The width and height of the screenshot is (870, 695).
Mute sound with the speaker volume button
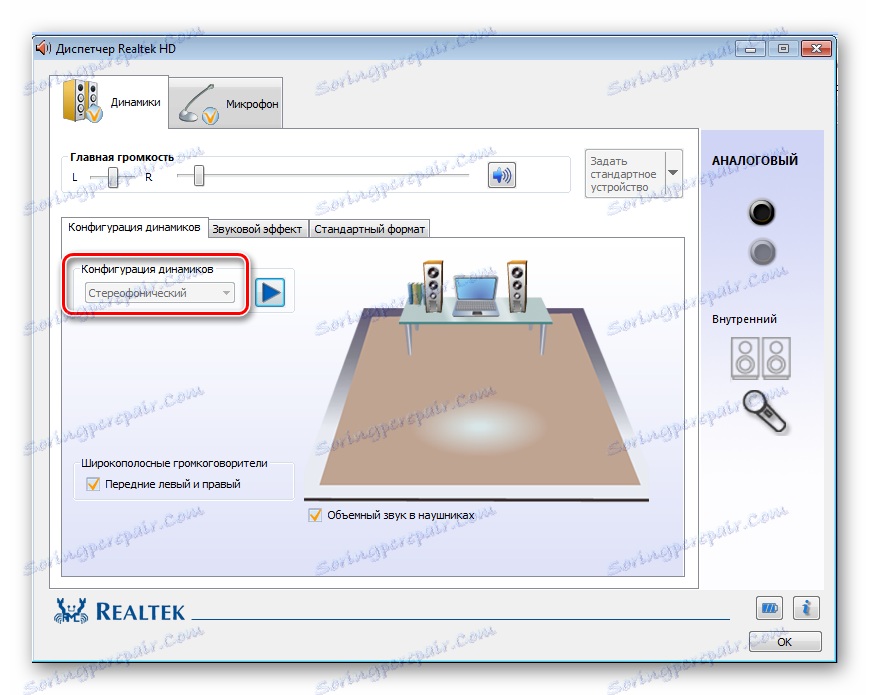click(x=502, y=175)
